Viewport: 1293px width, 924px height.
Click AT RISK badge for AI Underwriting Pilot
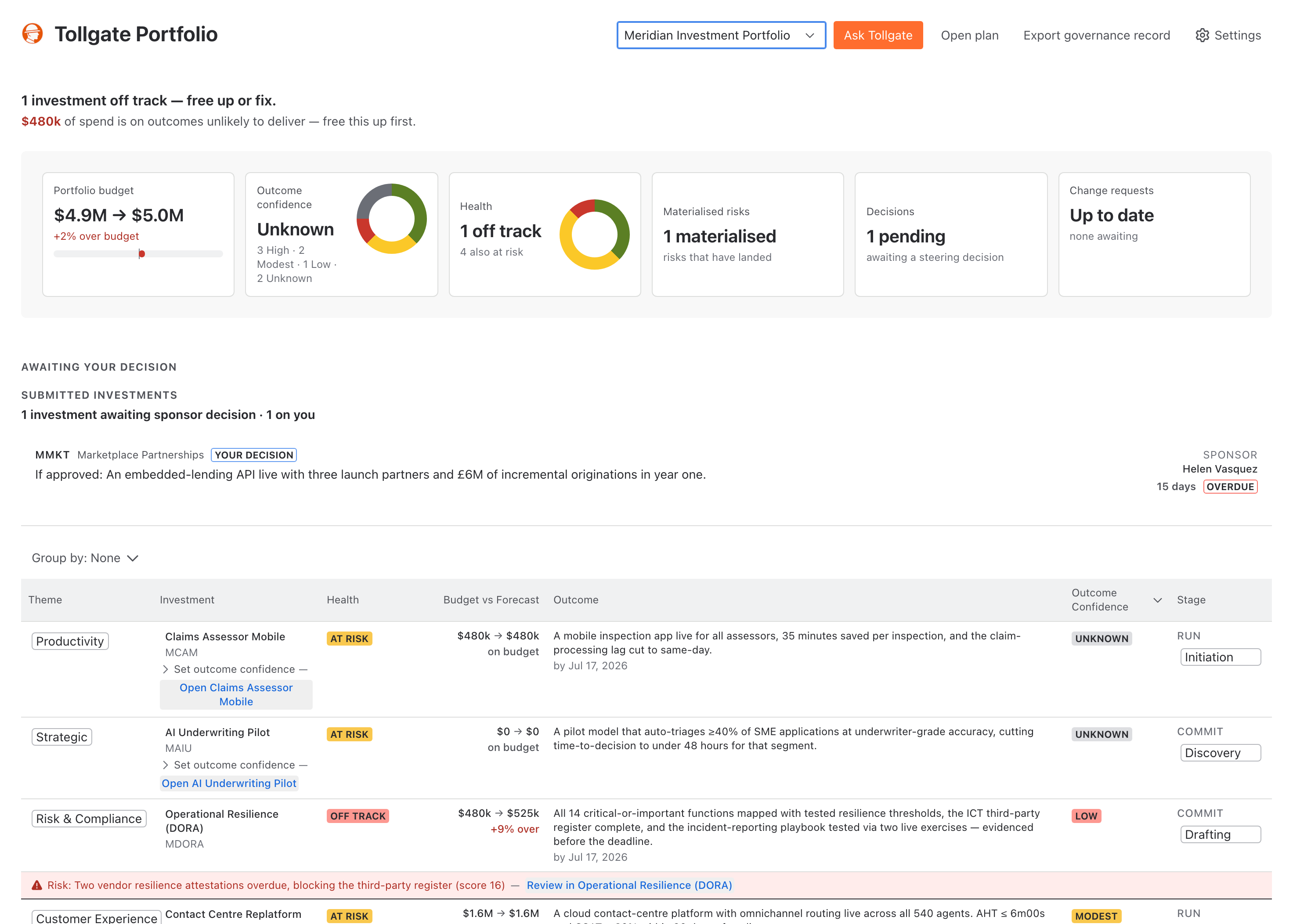click(349, 735)
